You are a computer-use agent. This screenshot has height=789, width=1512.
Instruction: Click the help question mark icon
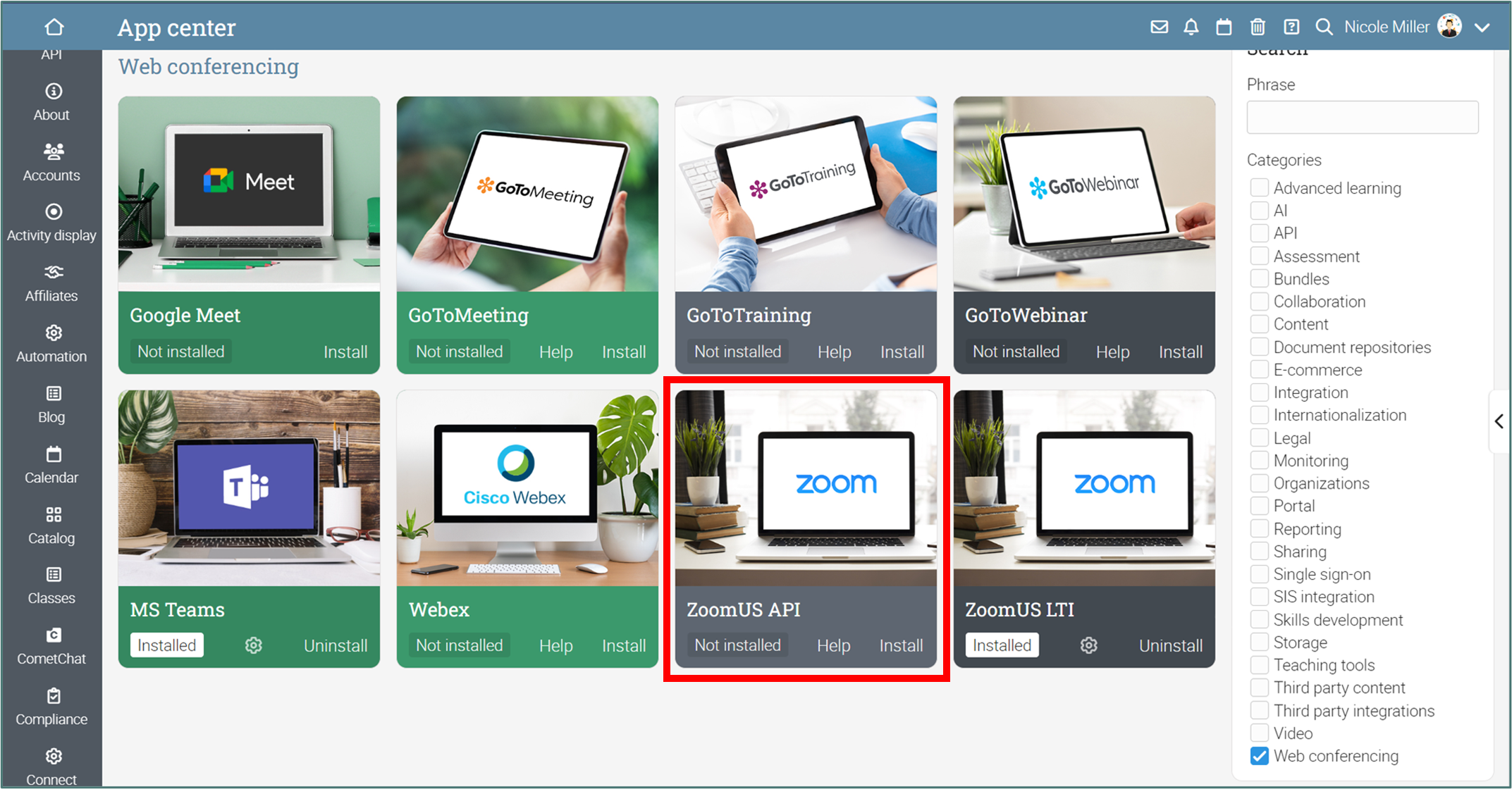point(1291,27)
